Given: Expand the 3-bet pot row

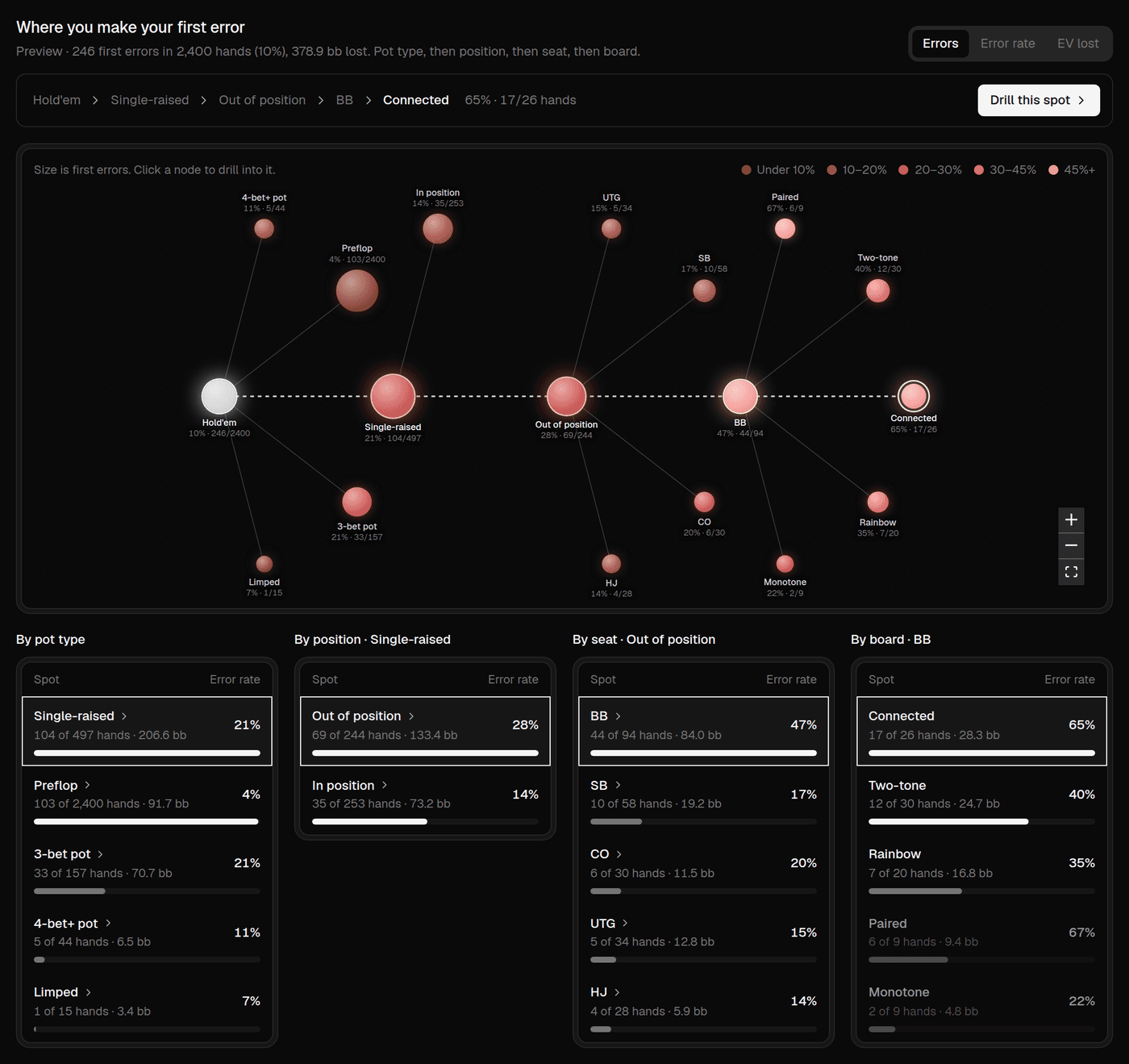Looking at the screenshot, I should [147, 869].
